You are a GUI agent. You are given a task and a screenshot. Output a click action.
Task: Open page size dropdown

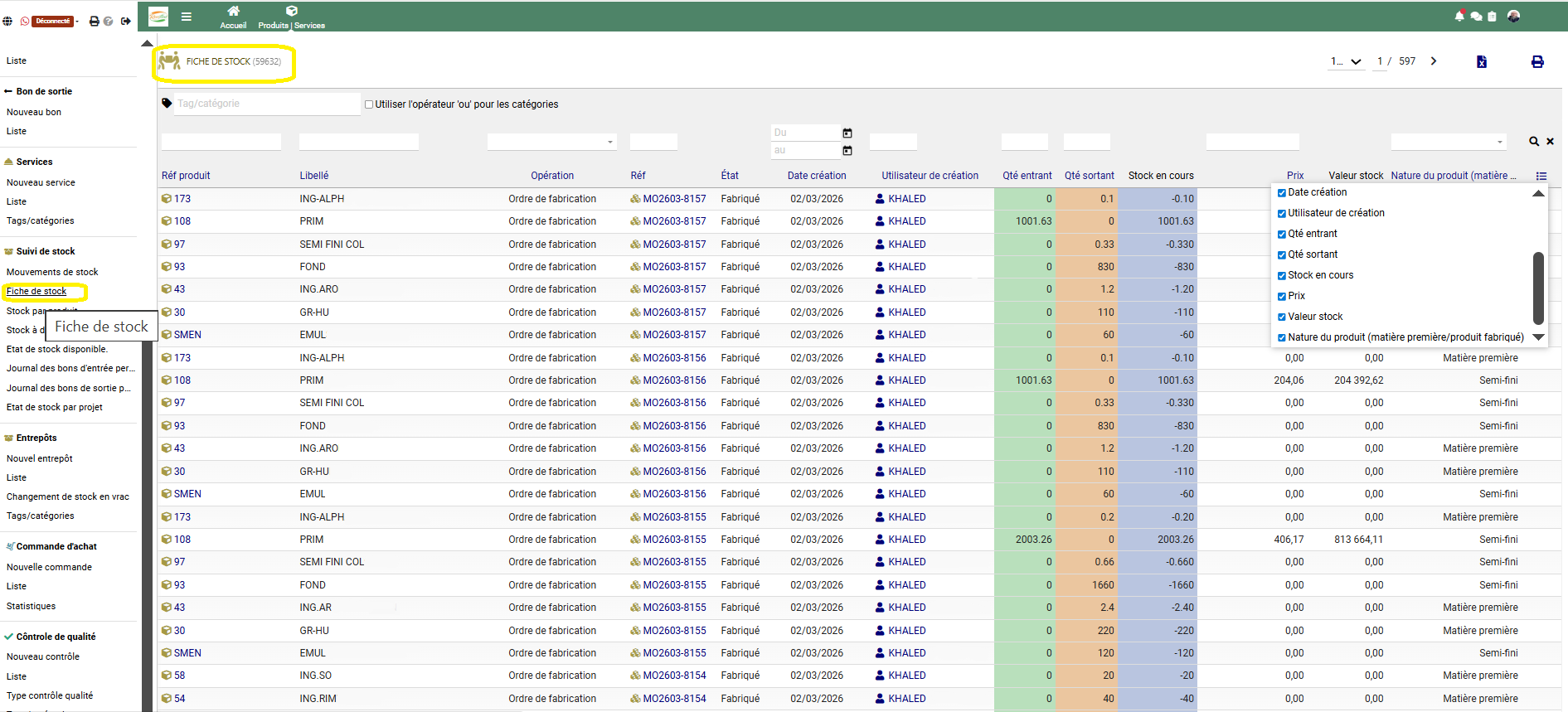point(1347,61)
